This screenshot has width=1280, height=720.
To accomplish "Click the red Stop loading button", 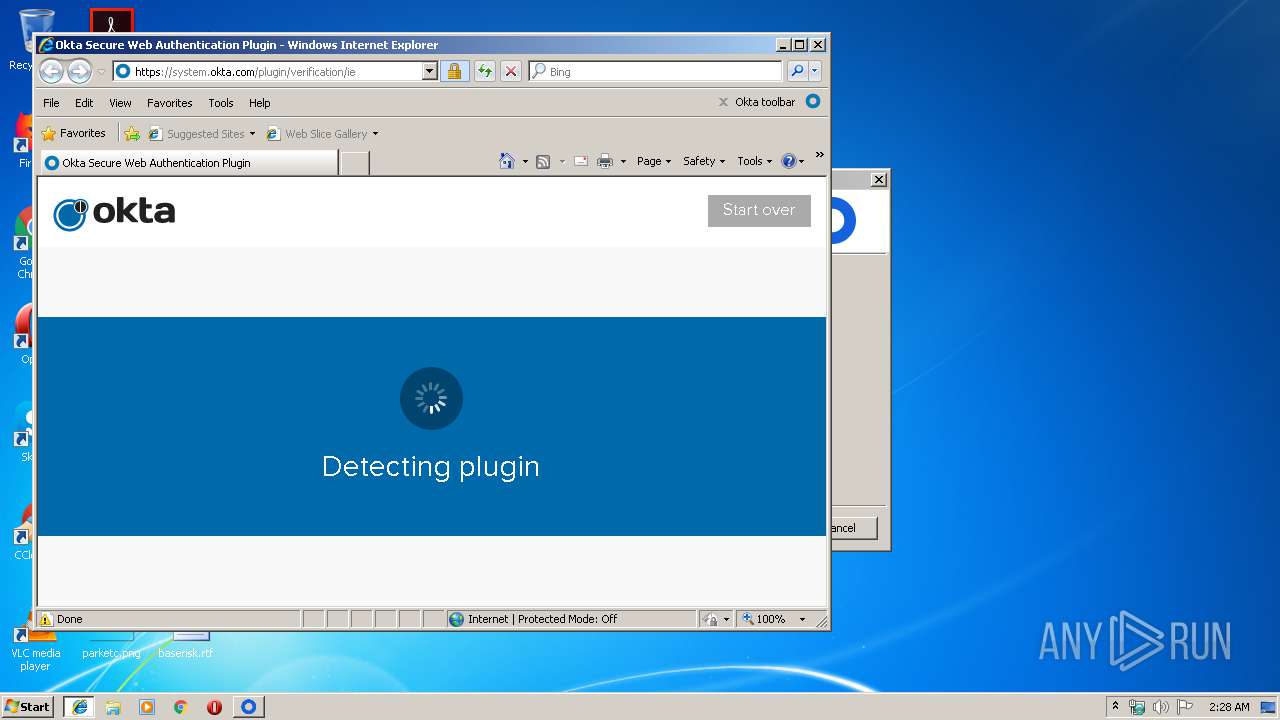I will [x=511, y=71].
